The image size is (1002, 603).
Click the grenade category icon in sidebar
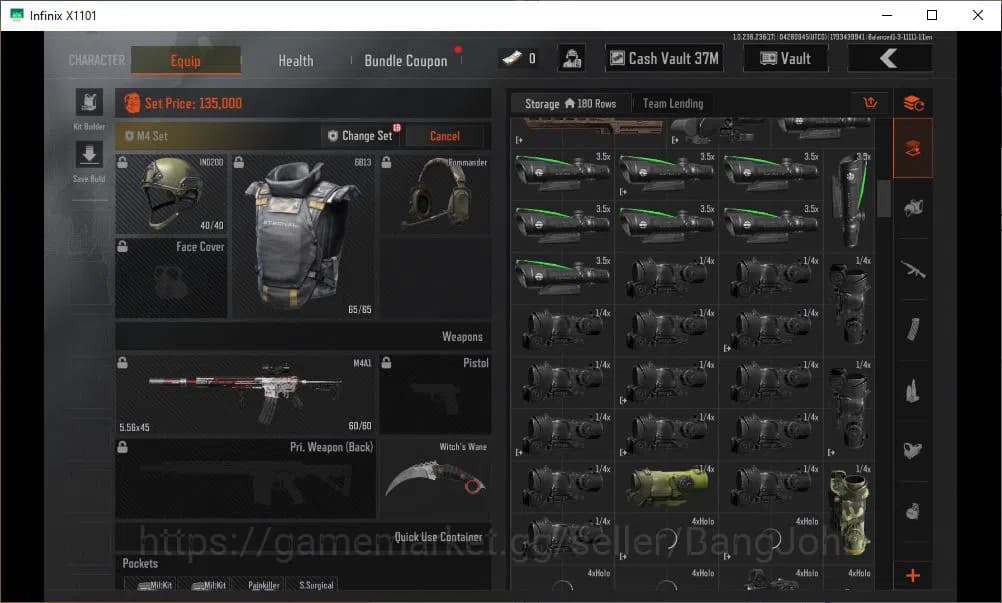click(x=911, y=510)
